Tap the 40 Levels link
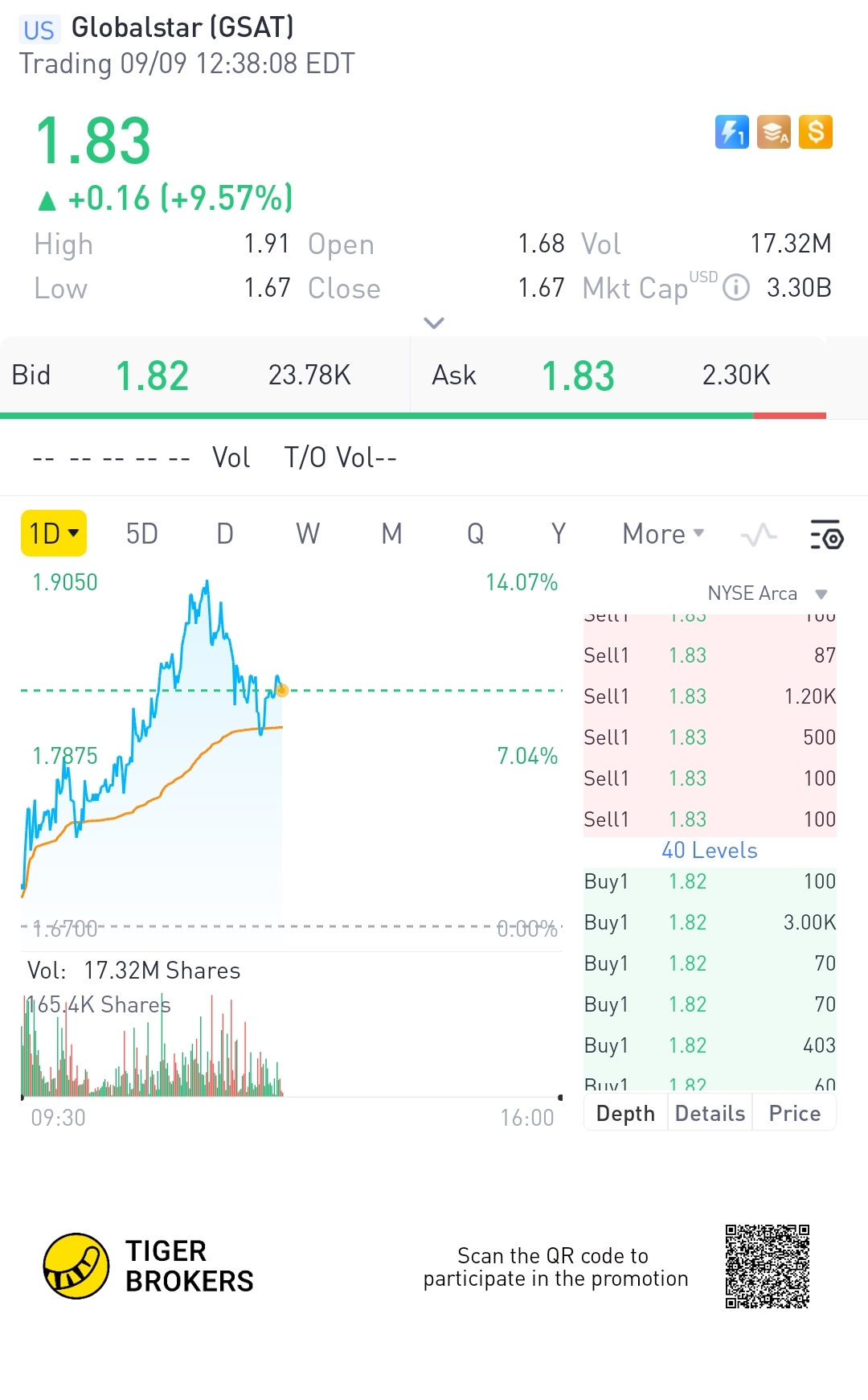868x1400 pixels. (710, 851)
